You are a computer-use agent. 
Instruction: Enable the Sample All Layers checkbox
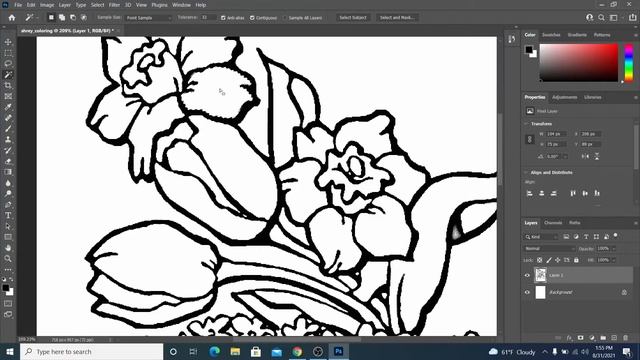pos(285,18)
